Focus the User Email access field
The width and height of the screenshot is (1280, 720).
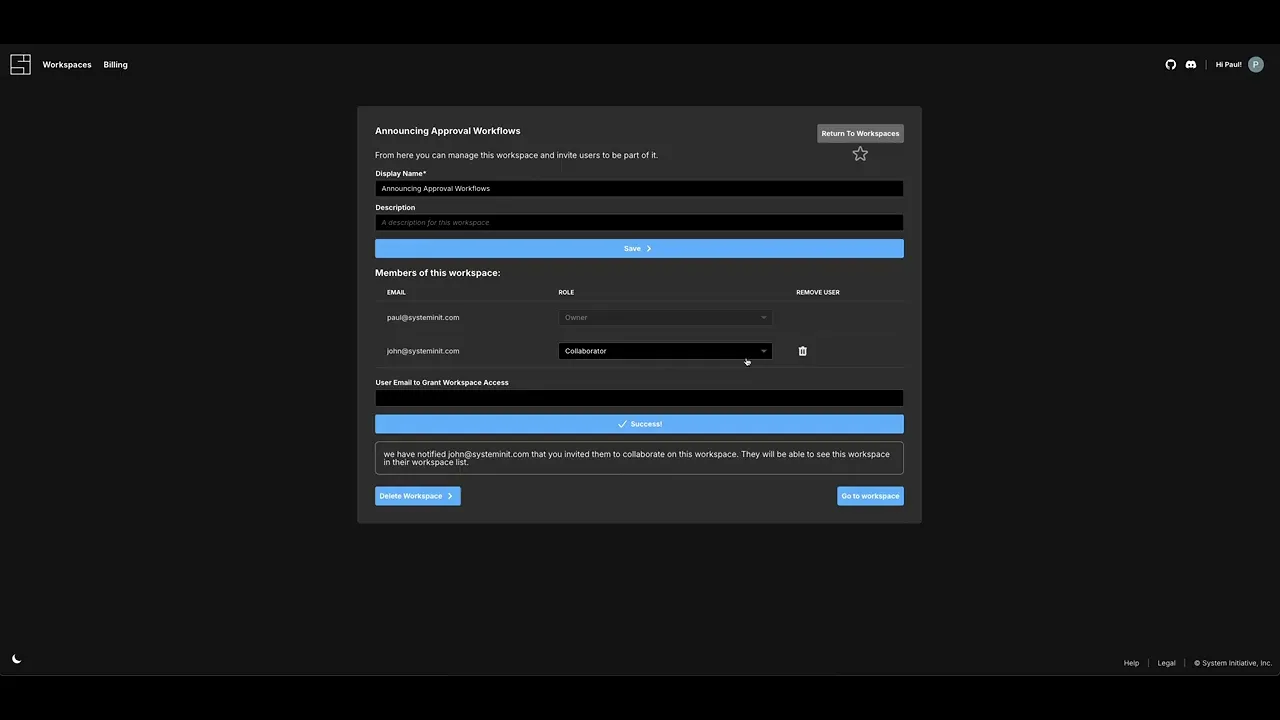(x=639, y=399)
